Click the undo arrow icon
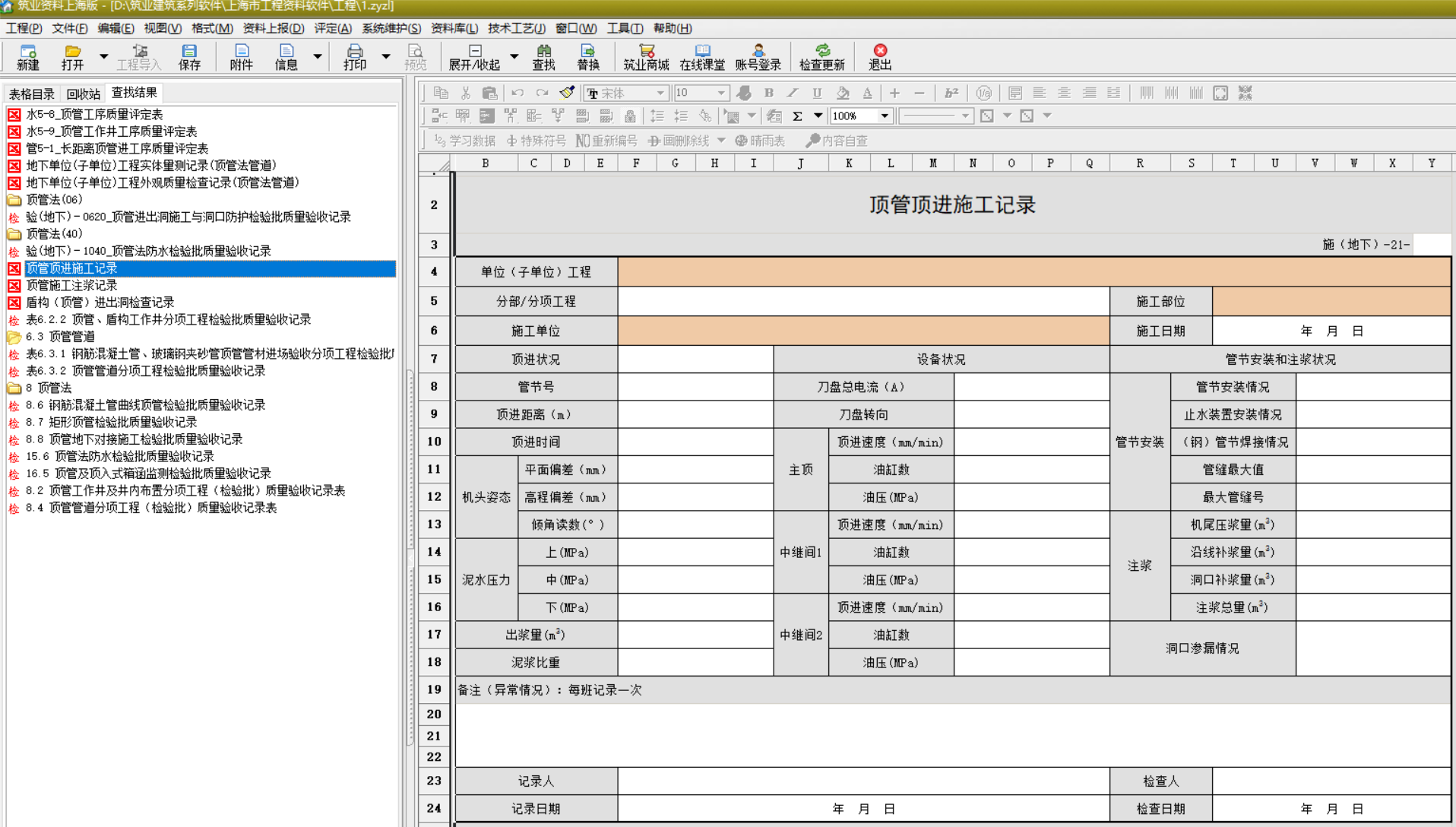 pyautogui.click(x=518, y=93)
